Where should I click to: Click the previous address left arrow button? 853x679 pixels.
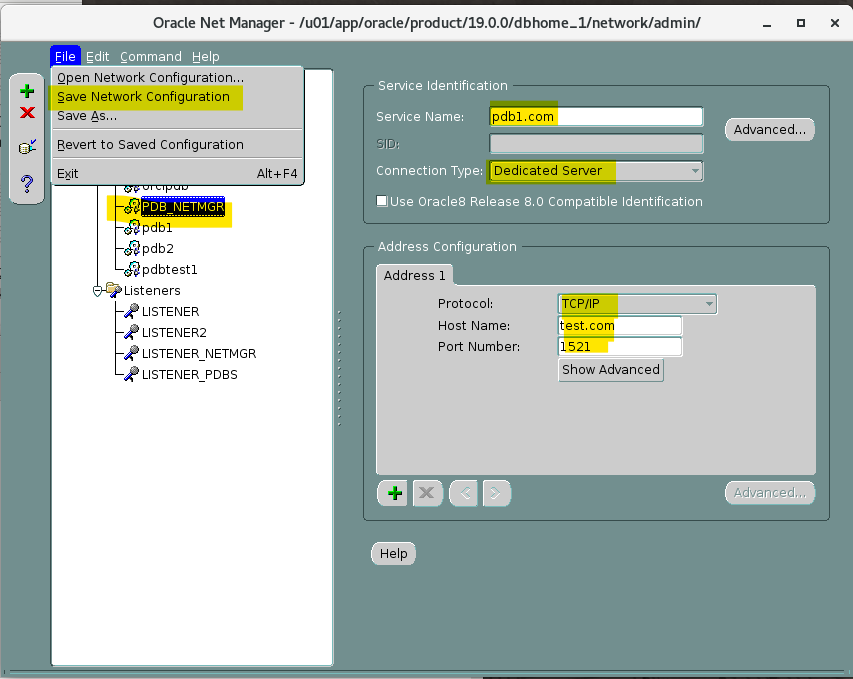click(x=464, y=493)
